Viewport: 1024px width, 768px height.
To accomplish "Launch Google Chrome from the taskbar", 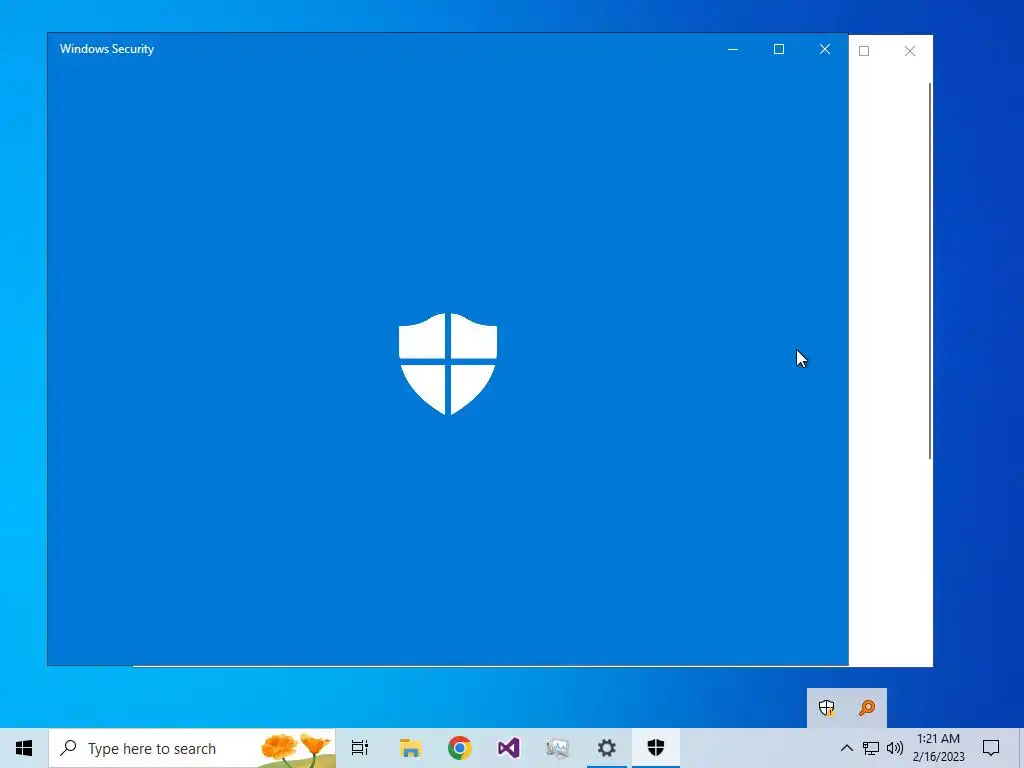I will (460, 748).
